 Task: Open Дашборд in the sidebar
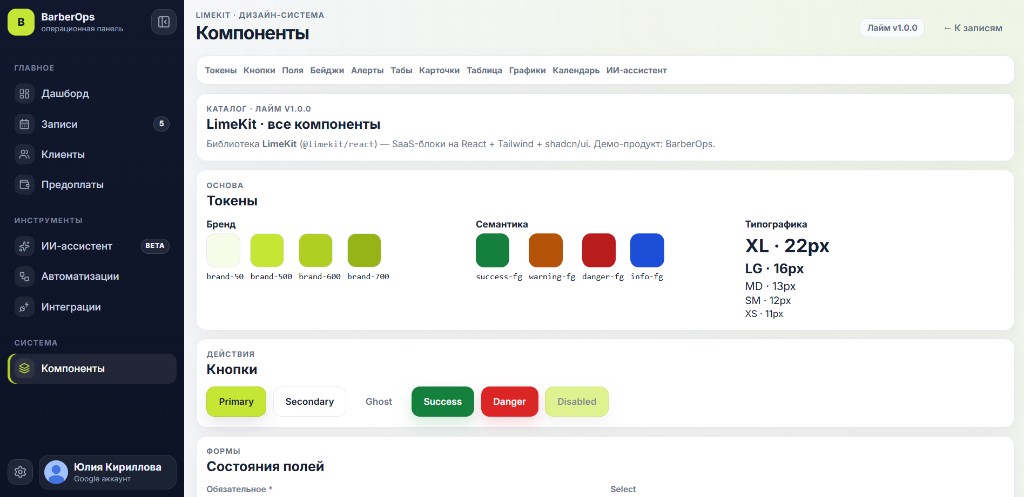coord(92,93)
